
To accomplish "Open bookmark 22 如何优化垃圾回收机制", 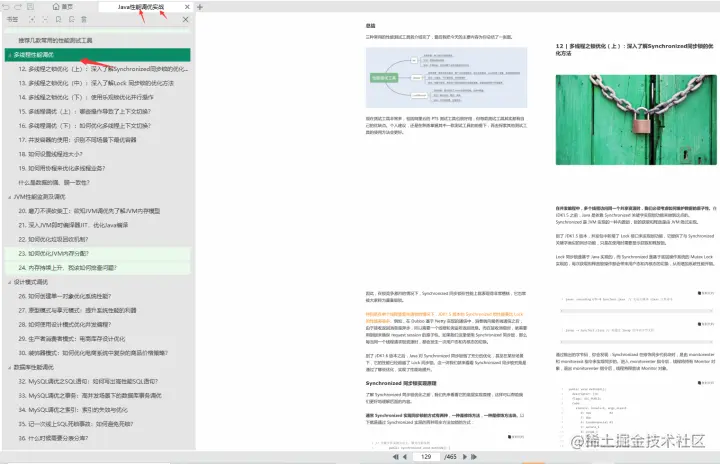I will [x=53, y=240].
